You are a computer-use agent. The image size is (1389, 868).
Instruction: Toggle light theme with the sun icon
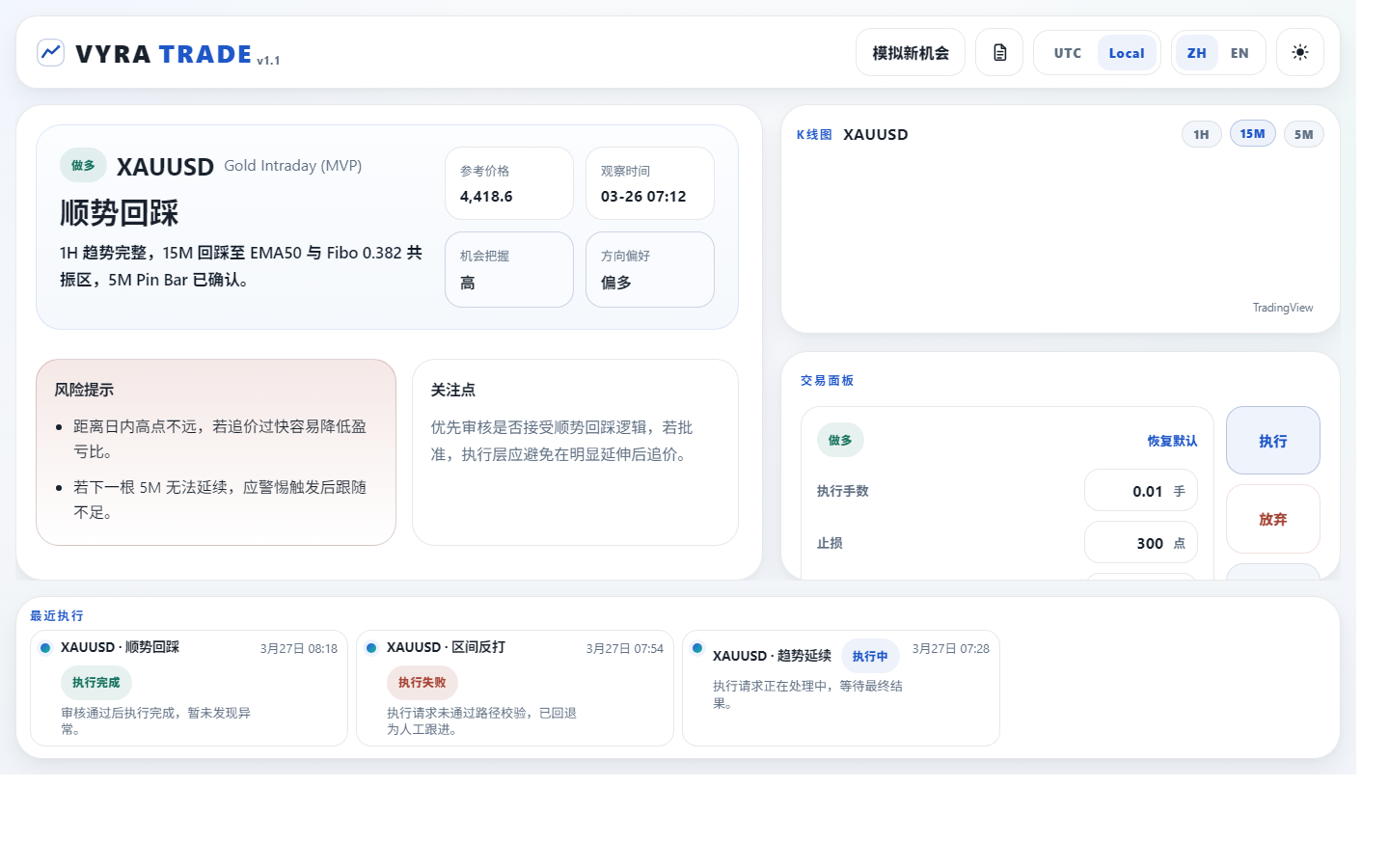pyautogui.click(x=1299, y=52)
